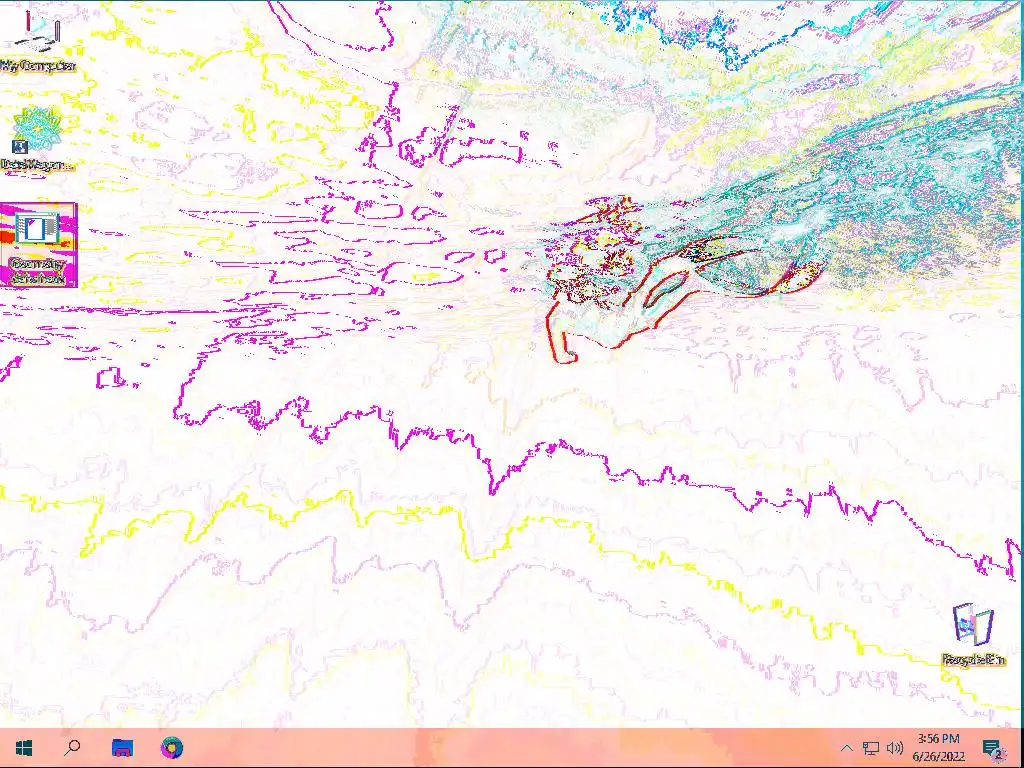Open the Recycle Bin icon
Screen dimensions: 1024x768
973,633
